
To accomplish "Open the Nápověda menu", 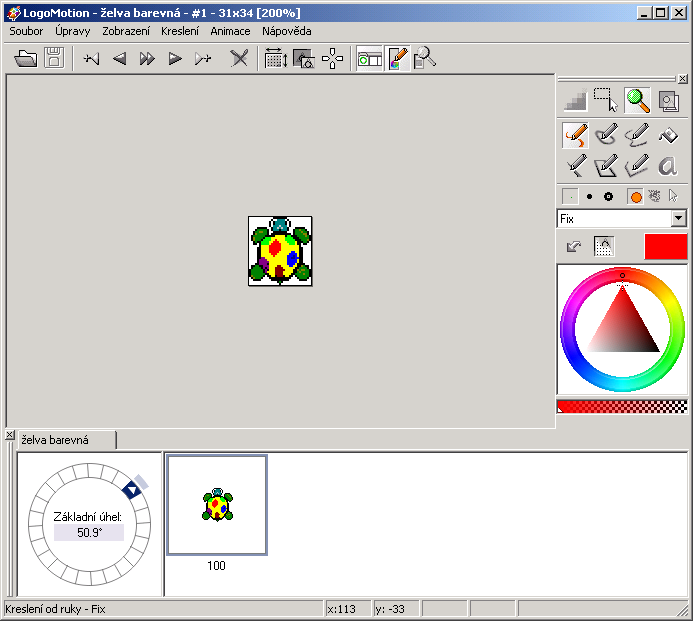I will (x=287, y=31).
